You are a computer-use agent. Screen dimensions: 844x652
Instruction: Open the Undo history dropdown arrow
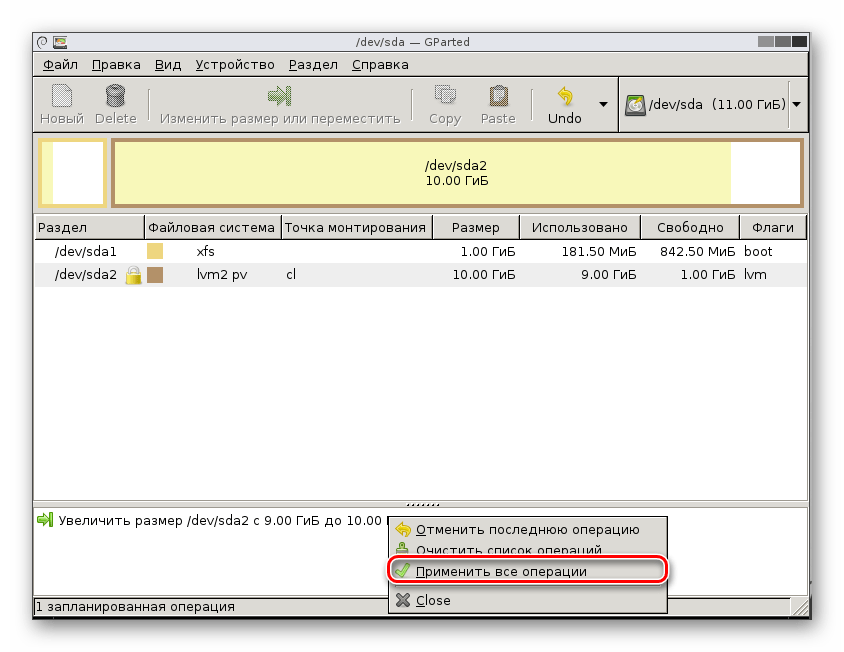click(x=602, y=104)
